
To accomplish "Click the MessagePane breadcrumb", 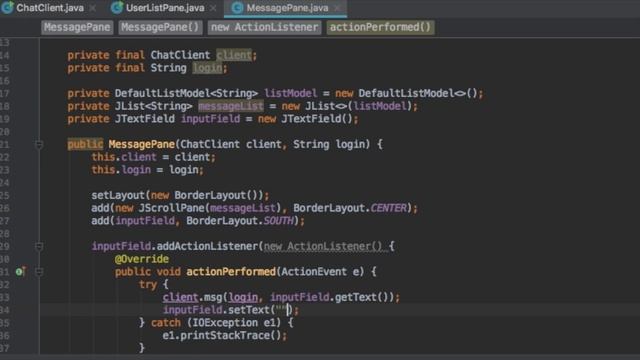I will pos(77,27).
